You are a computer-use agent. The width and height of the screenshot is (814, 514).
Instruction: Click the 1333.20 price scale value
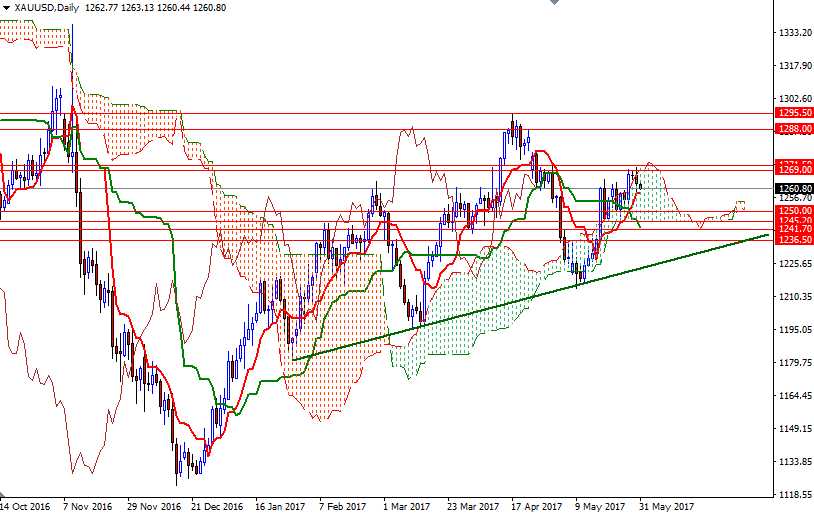[793, 33]
